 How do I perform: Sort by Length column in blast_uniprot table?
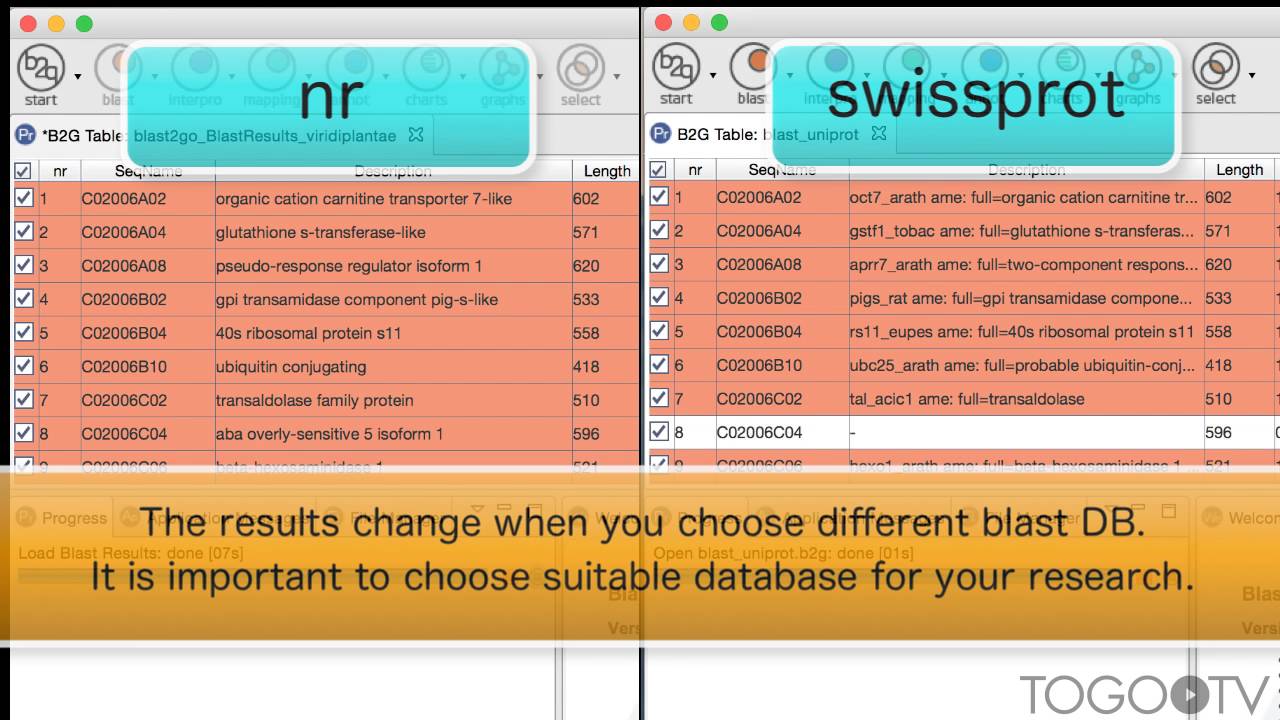[1240, 170]
